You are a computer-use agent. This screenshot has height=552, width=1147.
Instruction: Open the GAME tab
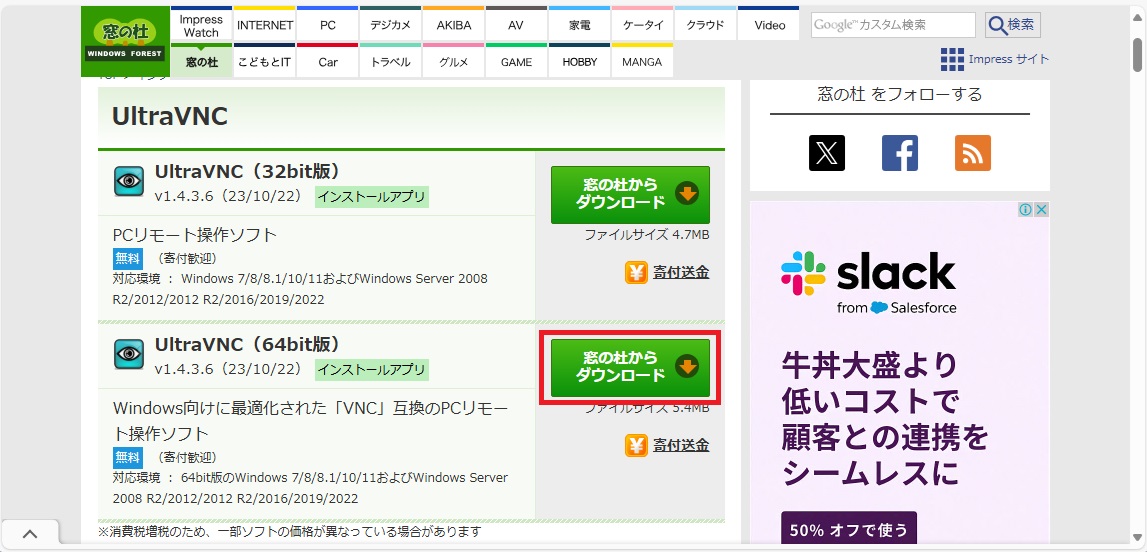(x=516, y=61)
